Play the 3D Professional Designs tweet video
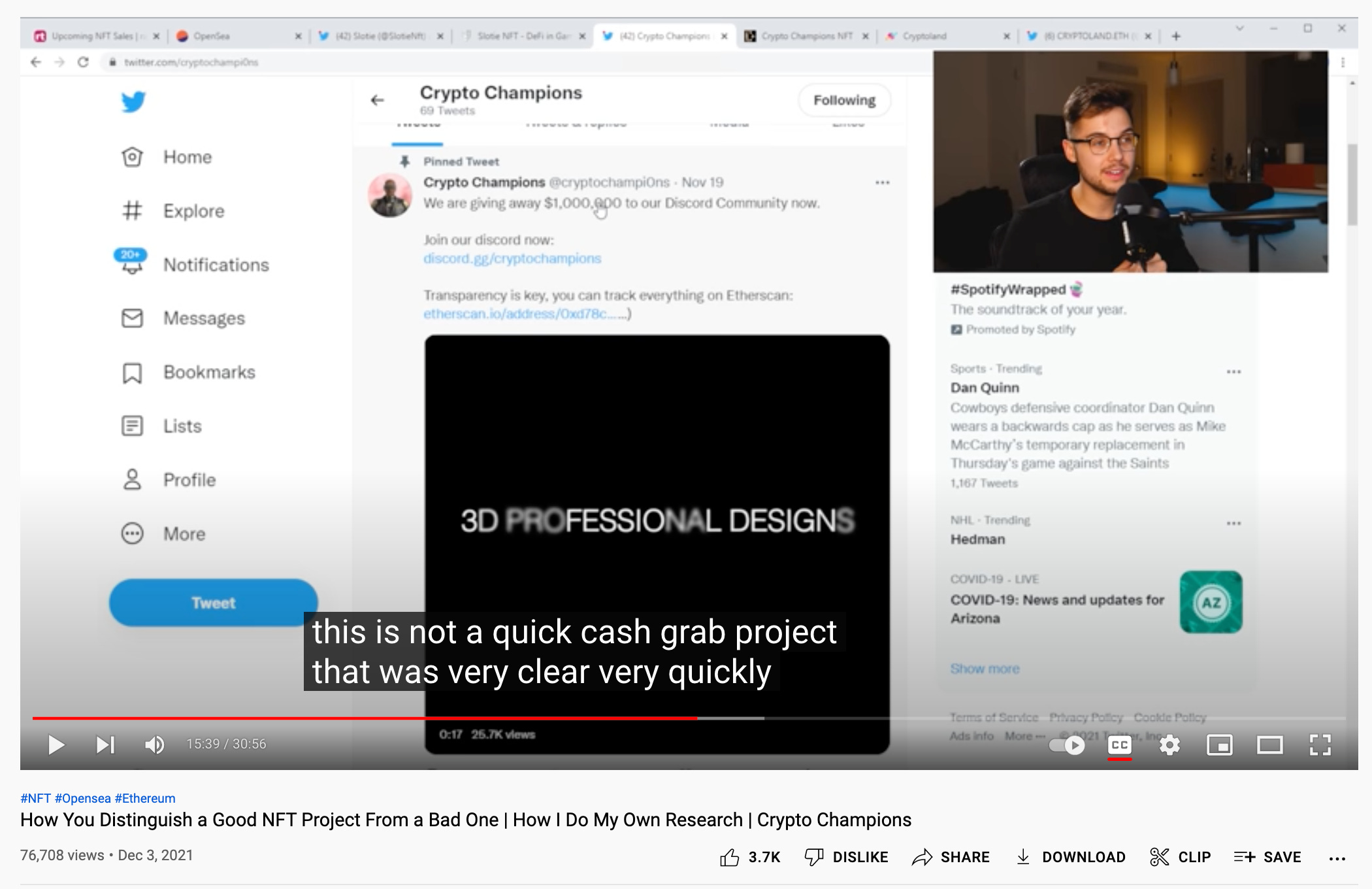 point(657,544)
